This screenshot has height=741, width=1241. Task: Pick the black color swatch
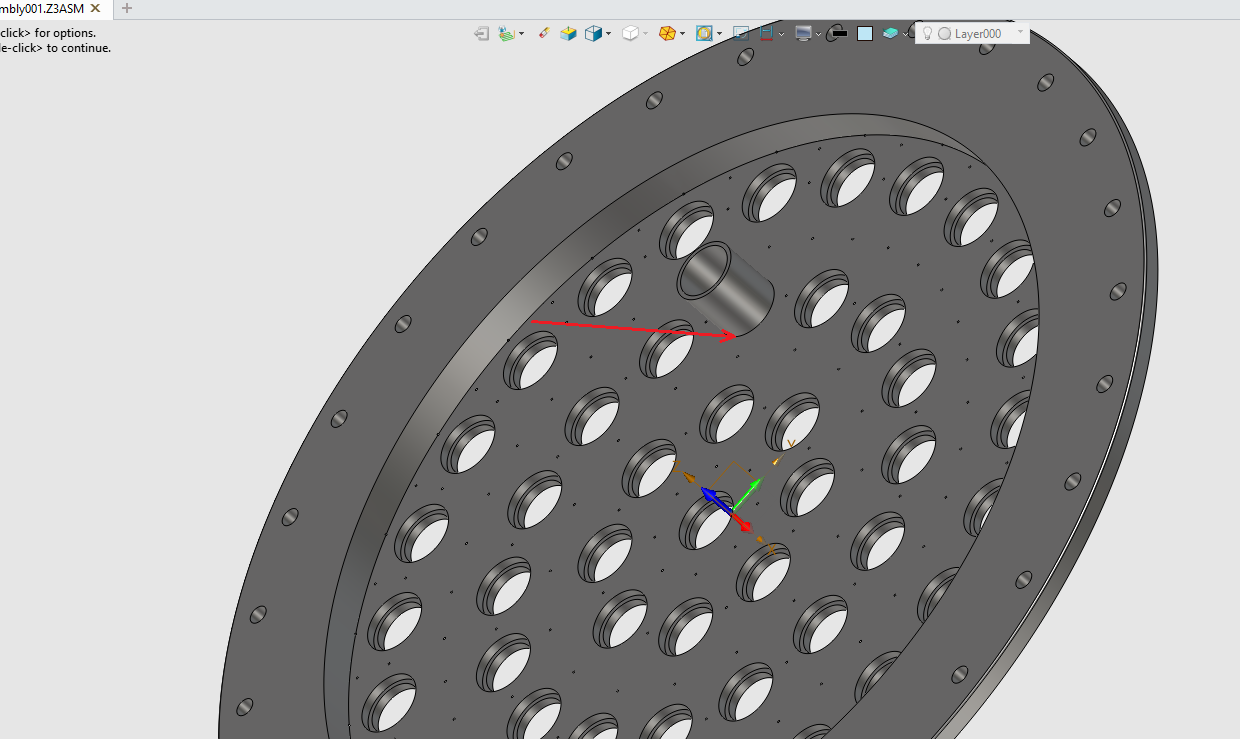click(x=839, y=34)
